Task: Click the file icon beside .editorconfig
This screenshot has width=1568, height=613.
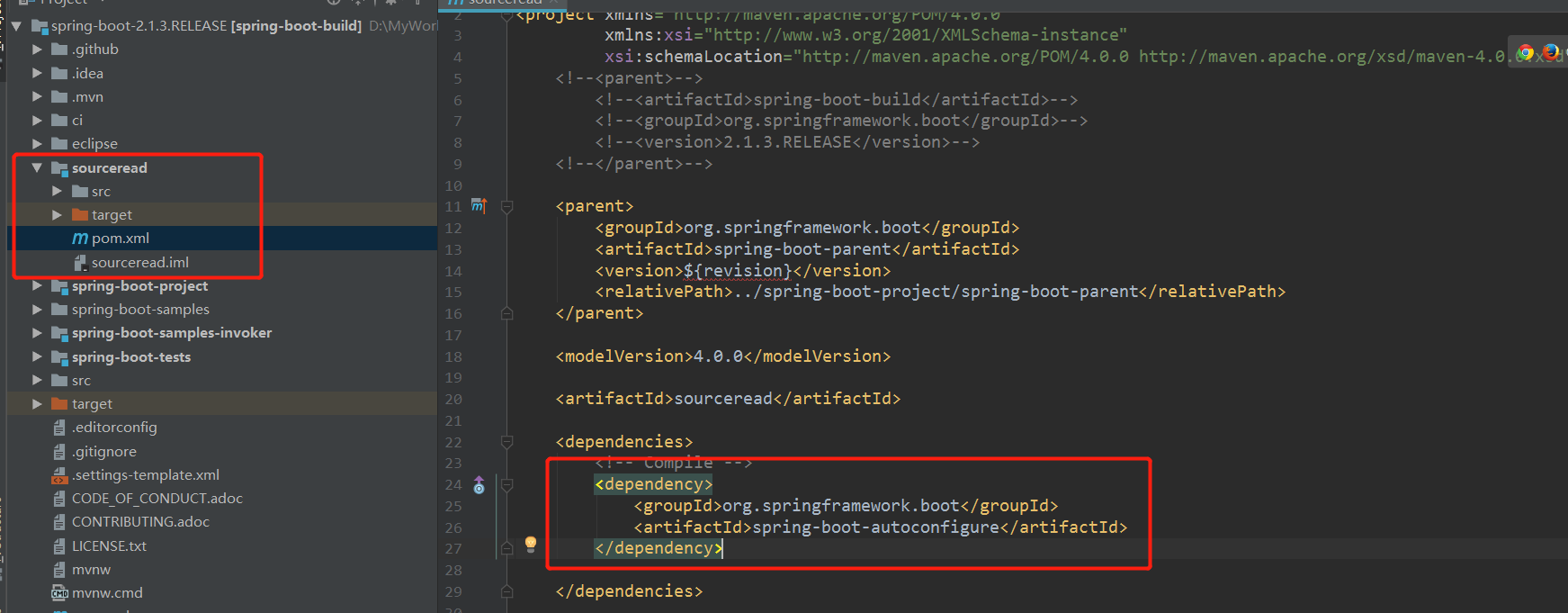Action: (x=59, y=428)
